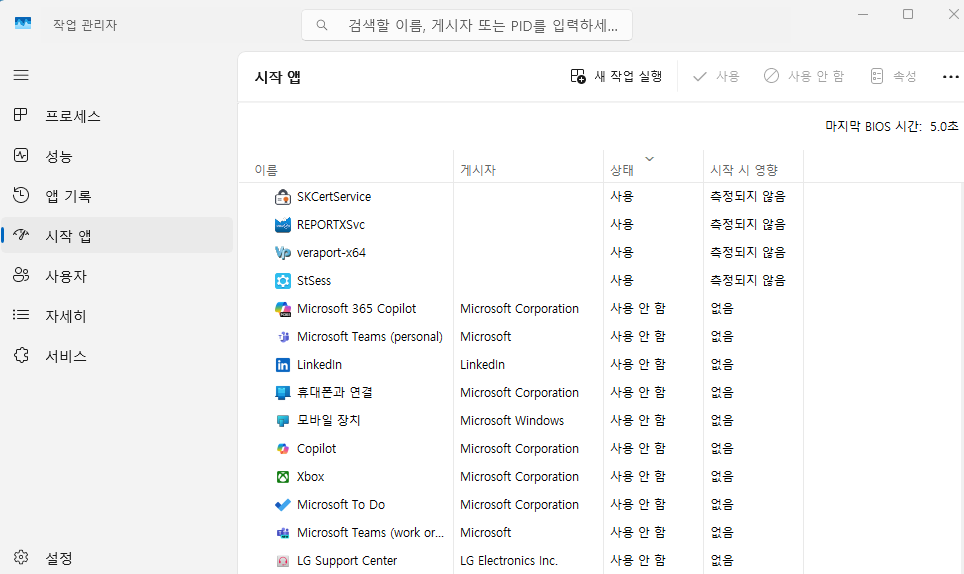This screenshot has height=574, width=964.
Task: Click Microsoft Windows publisher cell
Action: [x=512, y=420]
